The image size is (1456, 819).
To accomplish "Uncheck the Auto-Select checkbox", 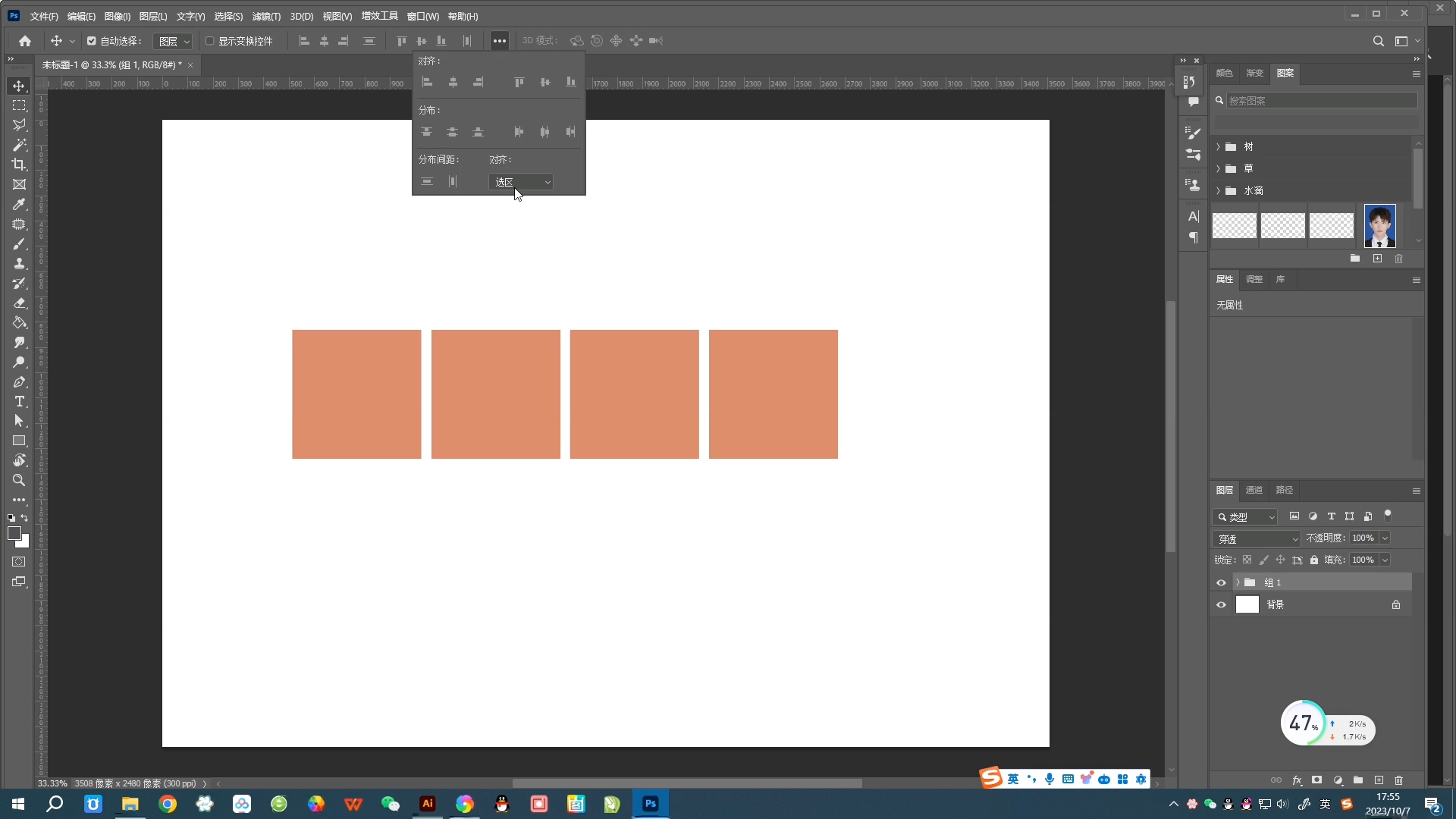I will click(x=92, y=41).
